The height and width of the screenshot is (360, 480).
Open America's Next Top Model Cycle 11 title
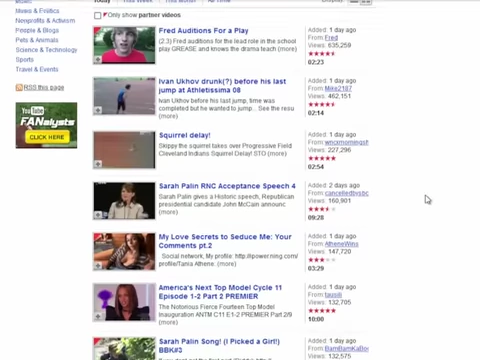tap(220, 292)
